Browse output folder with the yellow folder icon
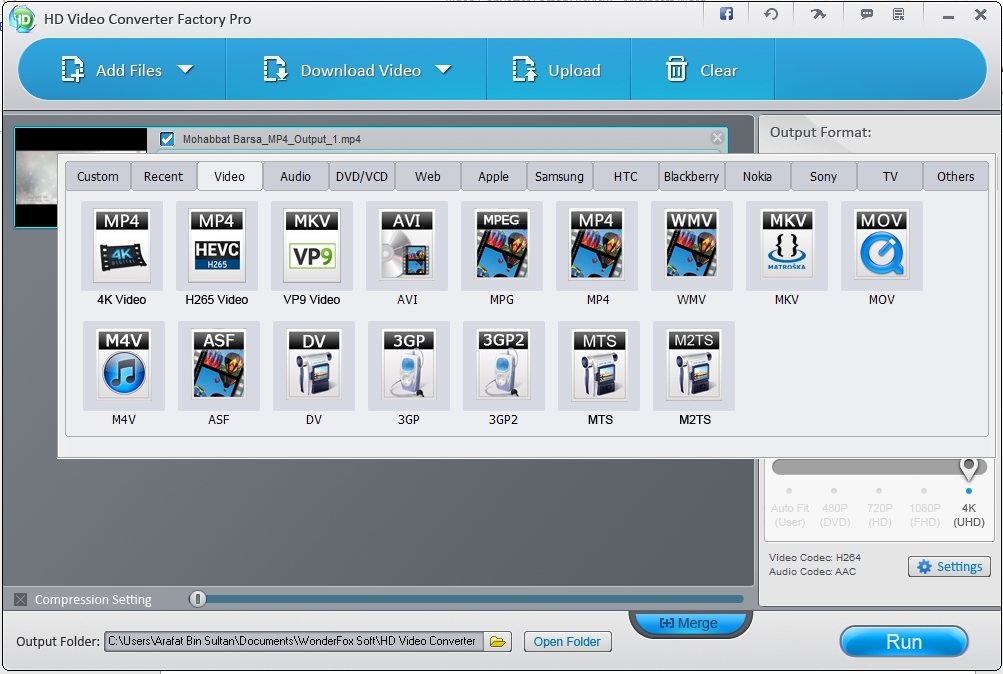Viewport: 1003px width, 674px height. pyautogui.click(x=498, y=641)
